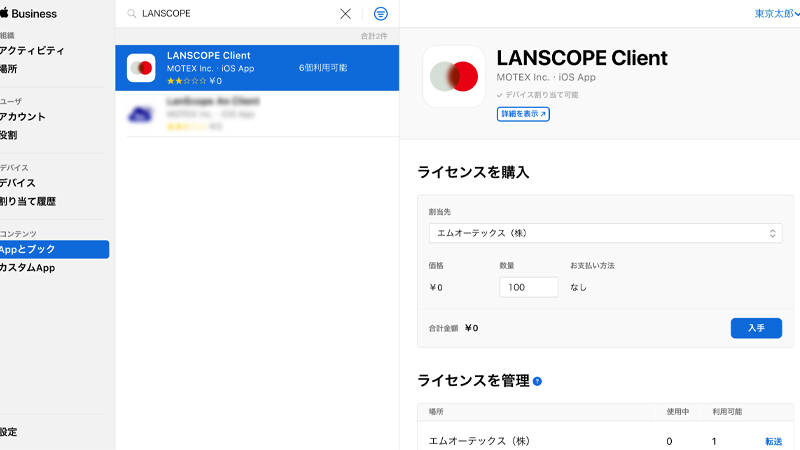
Task: Click the 場所 column header in license table
Action: [436, 412]
